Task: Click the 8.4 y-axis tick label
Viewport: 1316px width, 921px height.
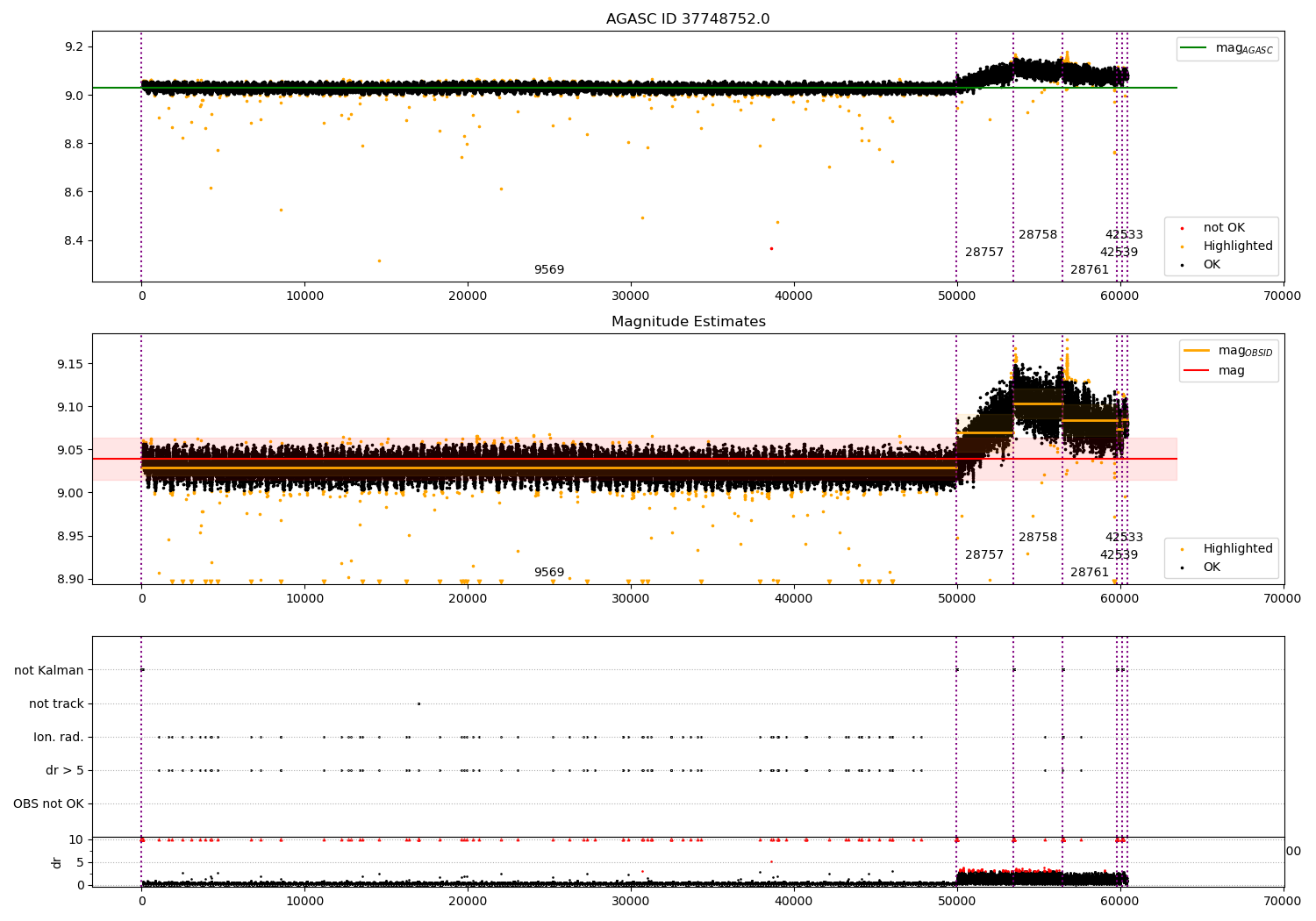Action: point(75,241)
